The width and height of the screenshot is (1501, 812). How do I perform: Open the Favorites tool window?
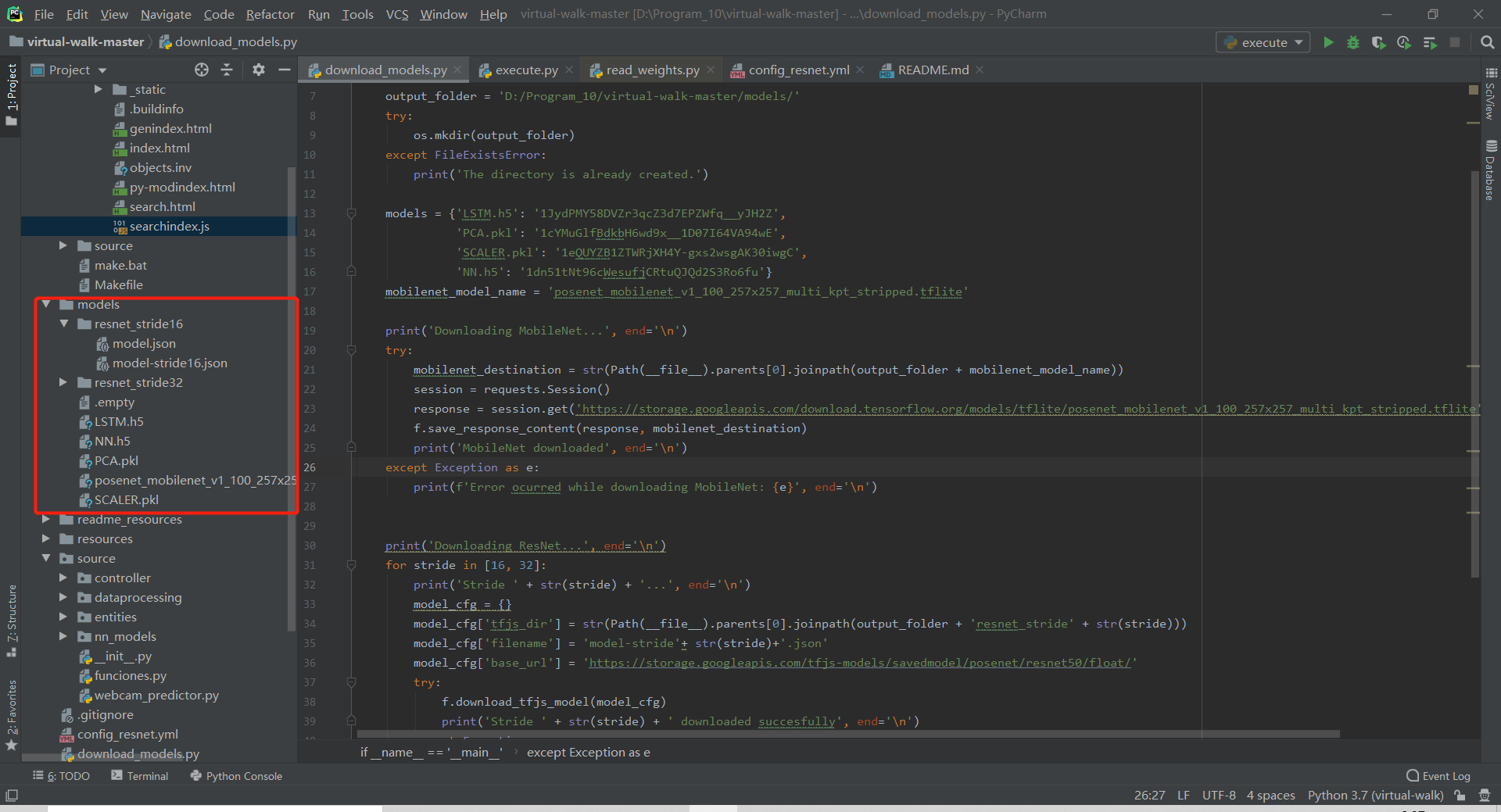11,714
